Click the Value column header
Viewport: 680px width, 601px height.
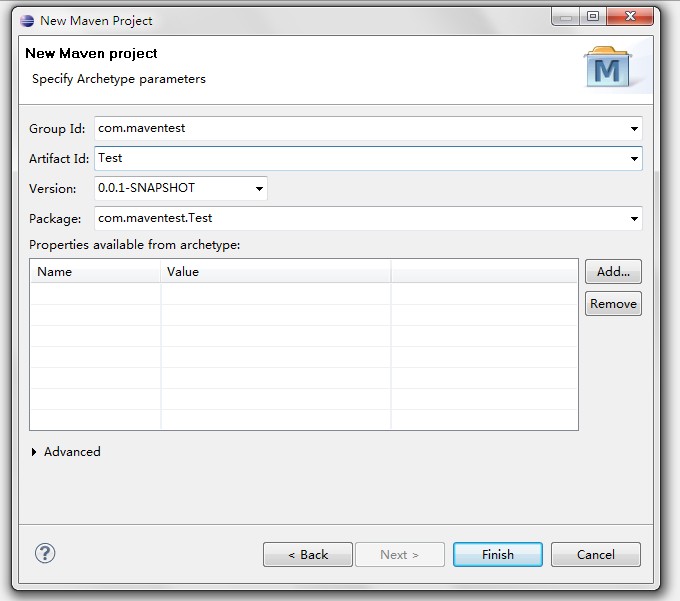click(x=276, y=272)
